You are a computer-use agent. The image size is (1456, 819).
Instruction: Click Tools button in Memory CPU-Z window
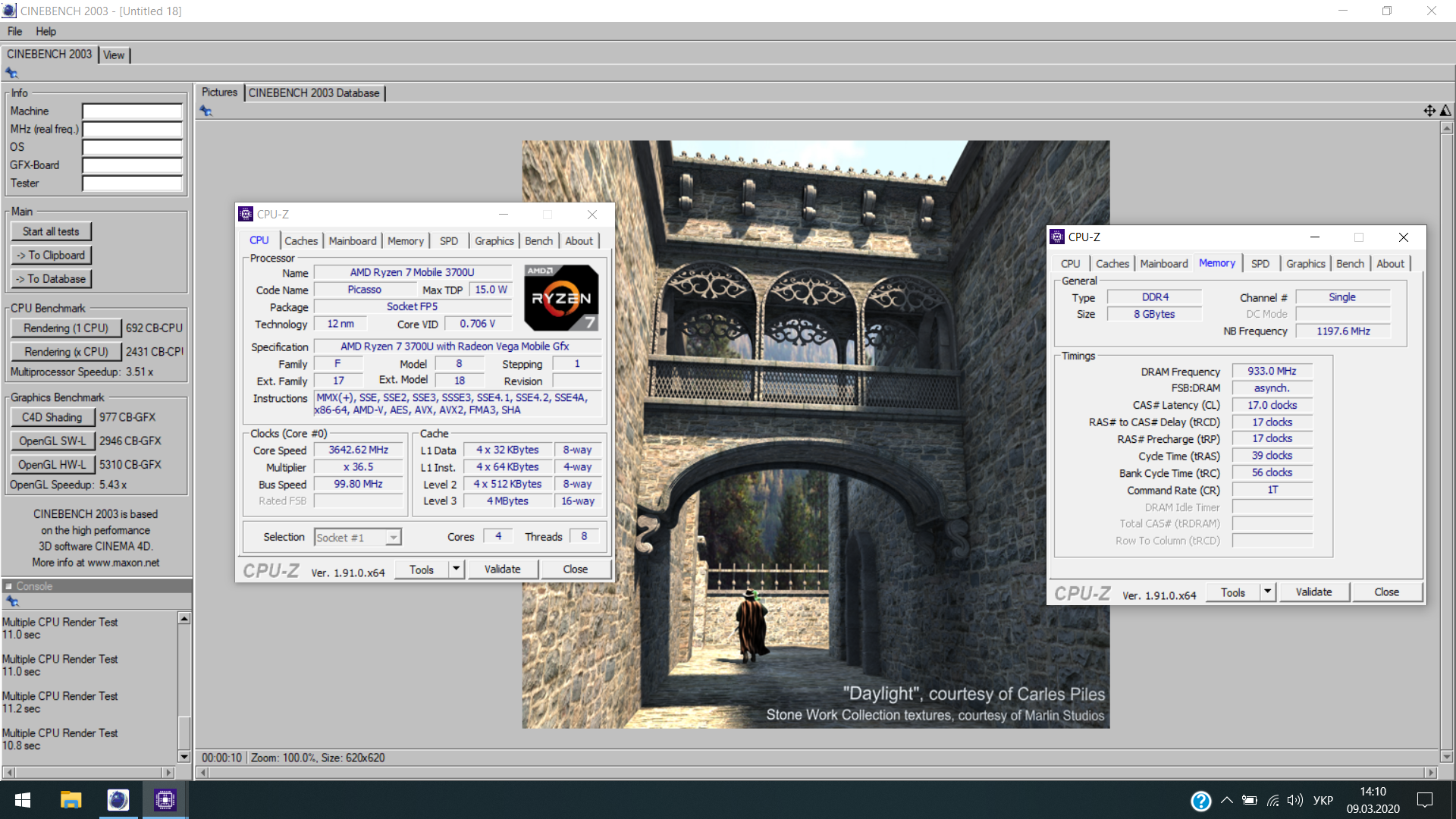(x=1232, y=591)
